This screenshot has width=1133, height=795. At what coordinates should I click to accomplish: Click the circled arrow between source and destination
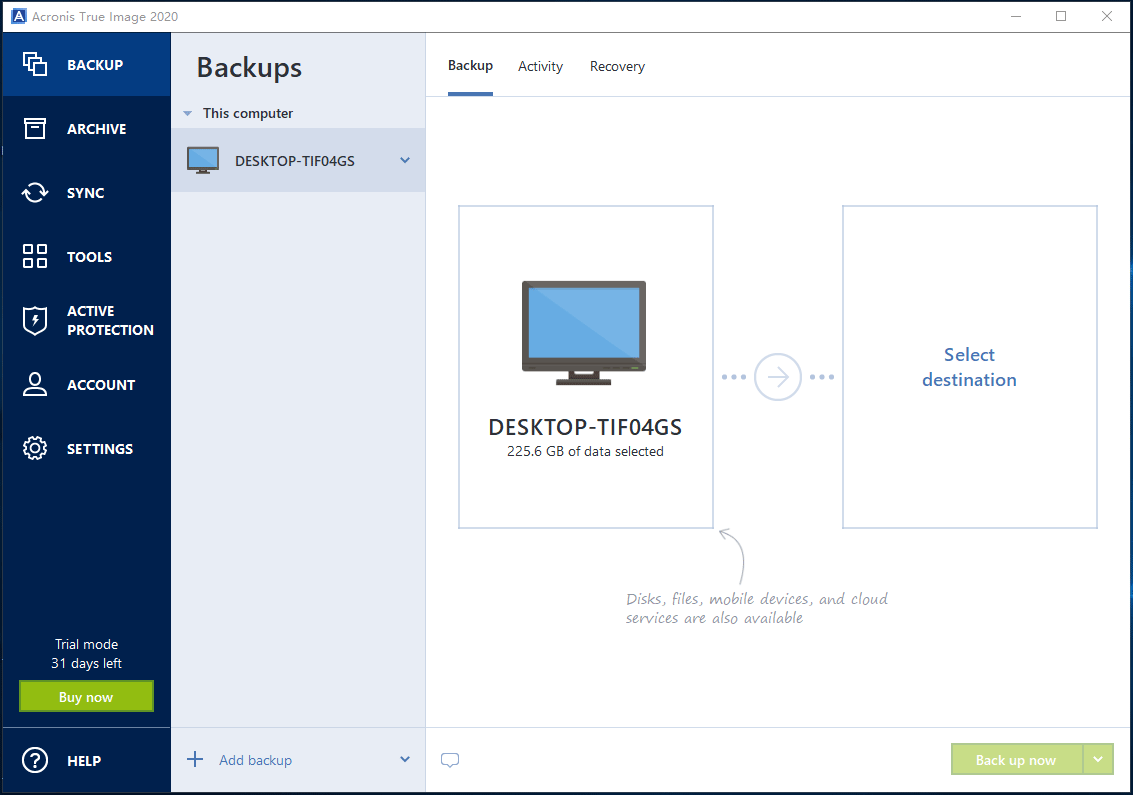(x=777, y=377)
